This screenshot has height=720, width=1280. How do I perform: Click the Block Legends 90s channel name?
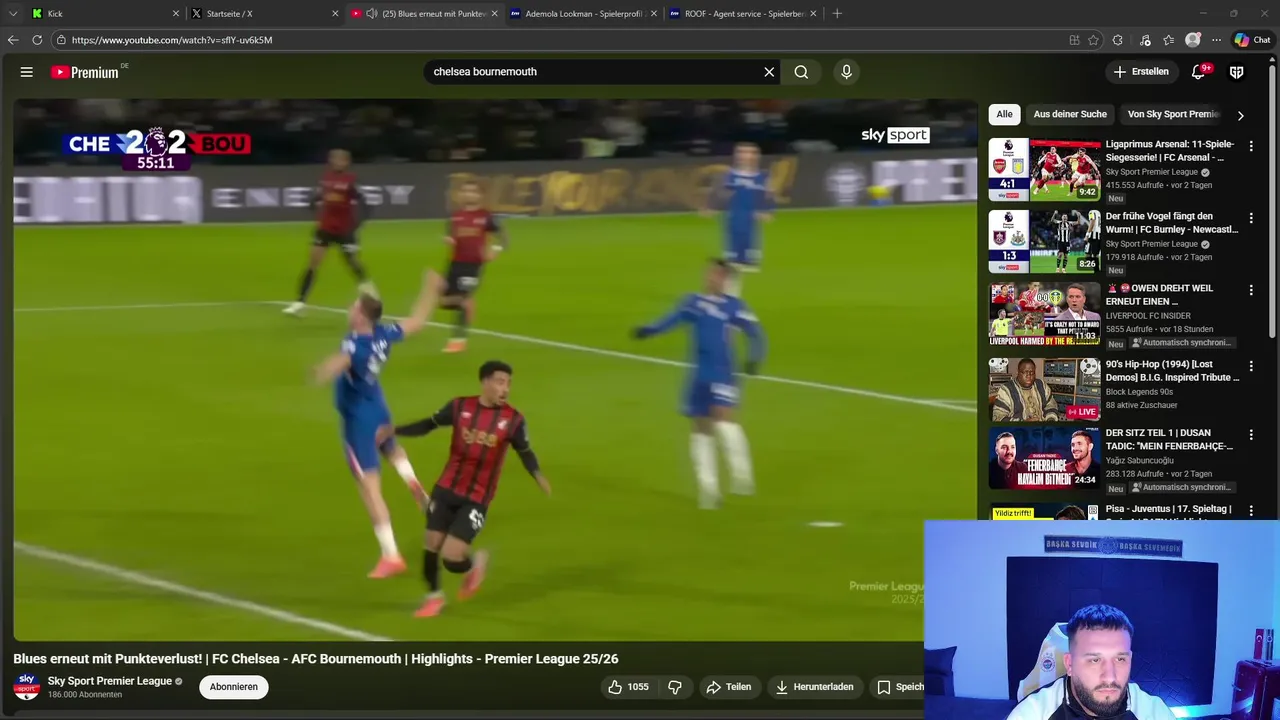(1142, 392)
